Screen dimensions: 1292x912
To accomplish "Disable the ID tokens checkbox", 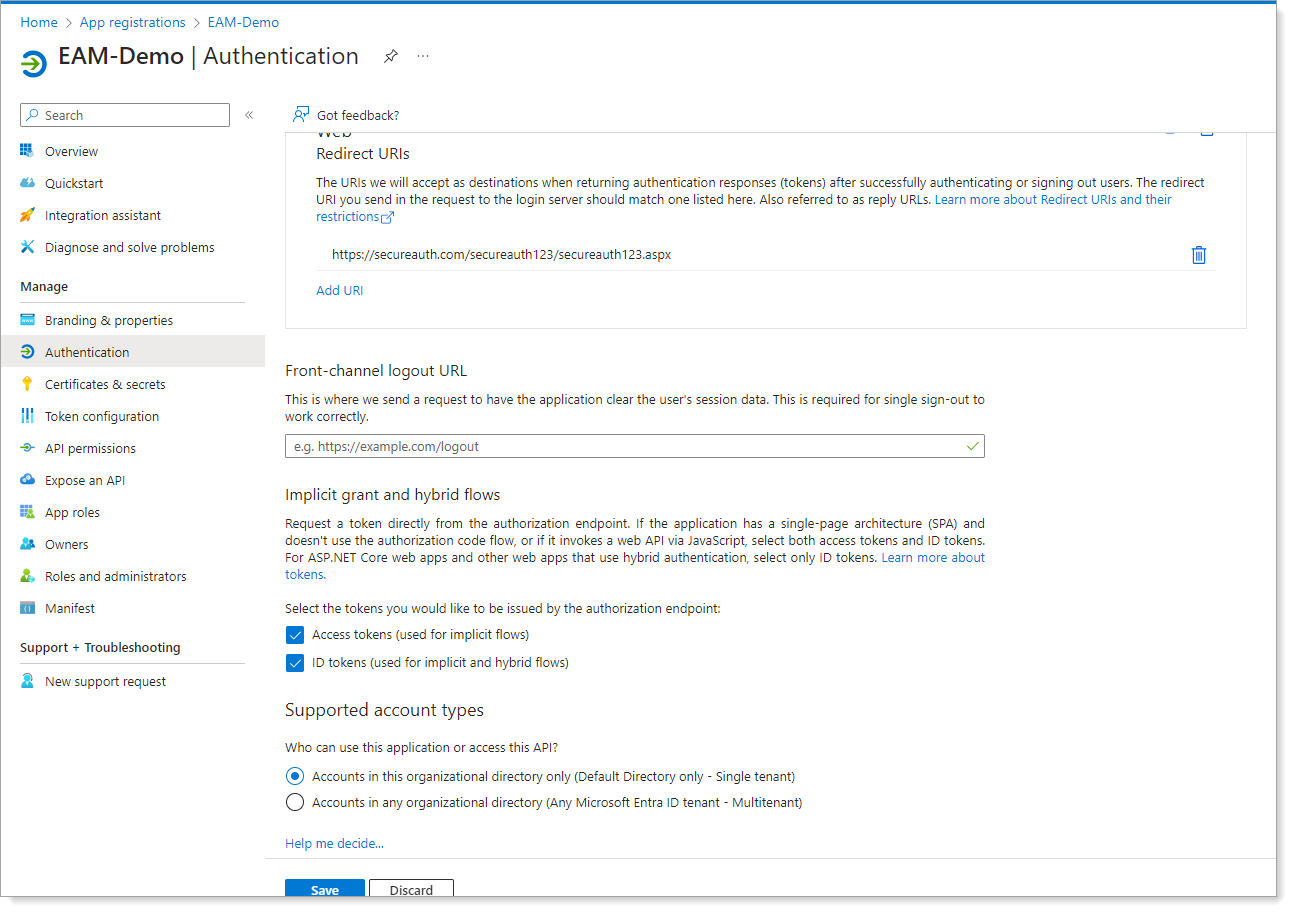I will point(295,662).
